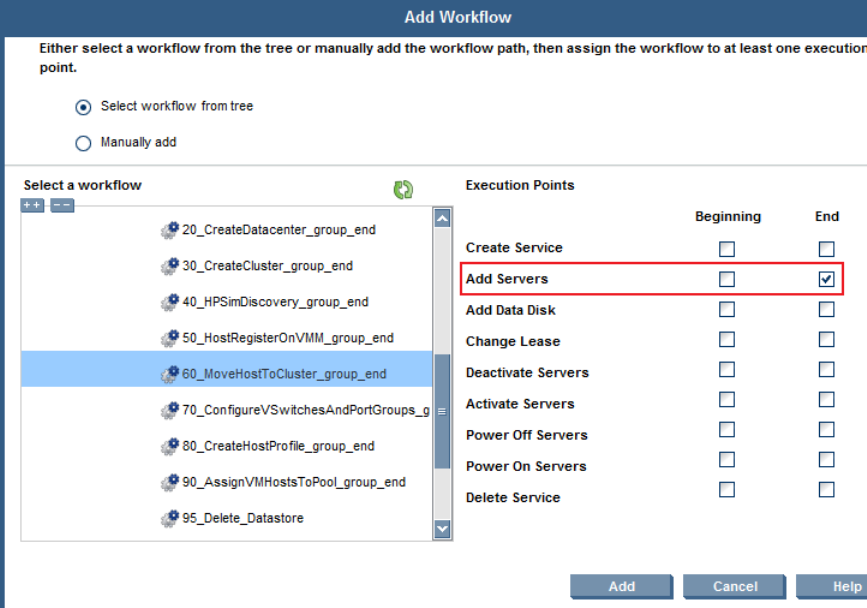Screen dimensions: 867x608
Task: Click gear icon beside 20_CreateDatacenter_group_end
Action: [x=170, y=230]
